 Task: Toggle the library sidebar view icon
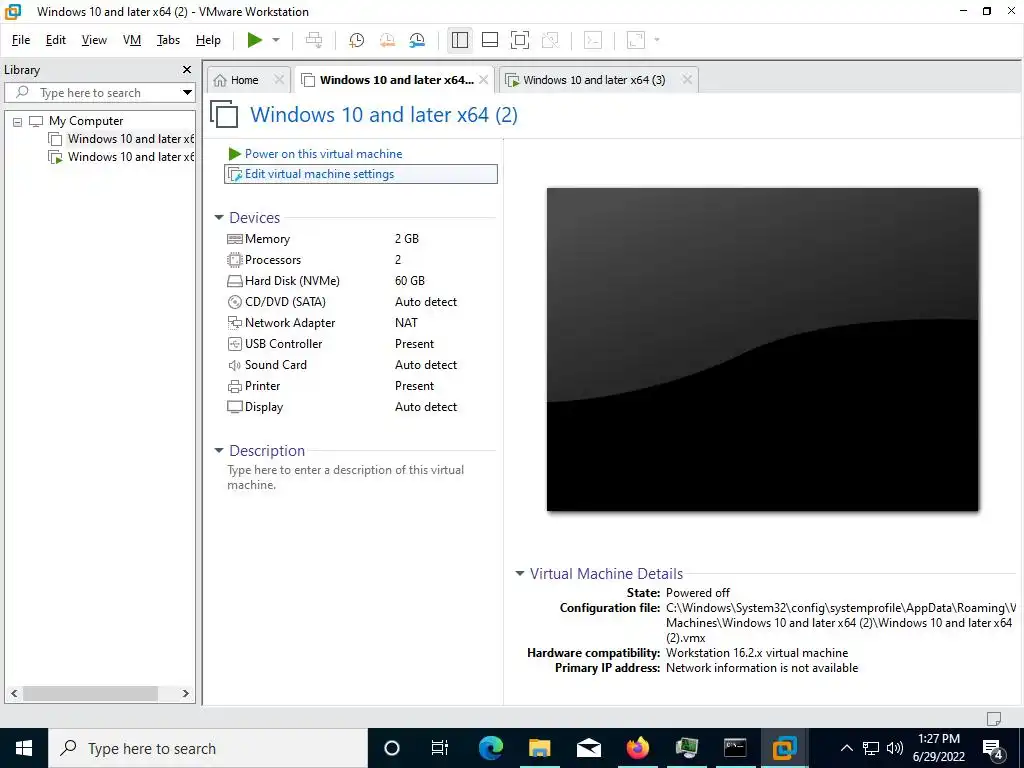(x=460, y=40)
